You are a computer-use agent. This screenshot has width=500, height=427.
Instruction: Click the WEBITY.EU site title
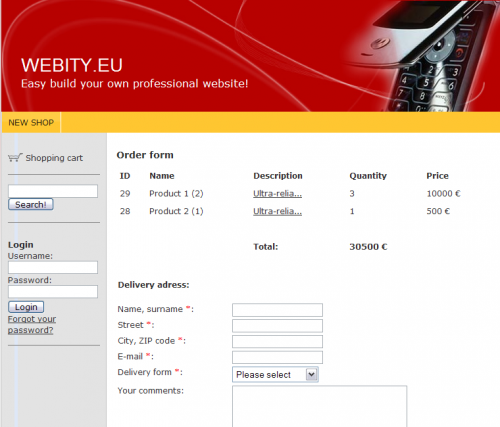click(72, 65)
